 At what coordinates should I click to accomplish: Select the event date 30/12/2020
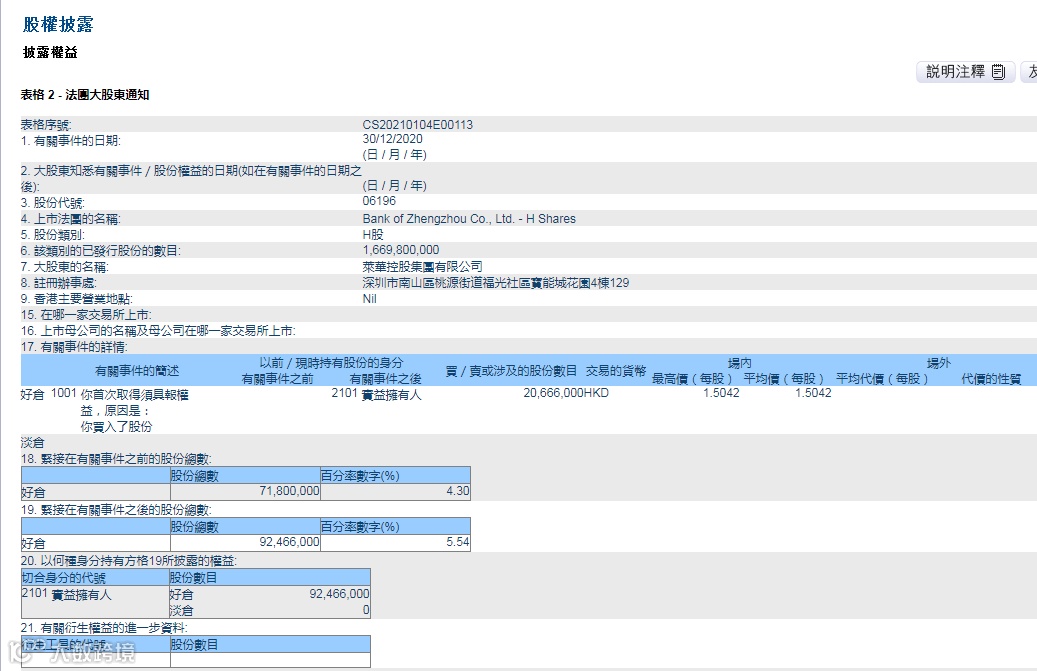(x=392, y=139)
